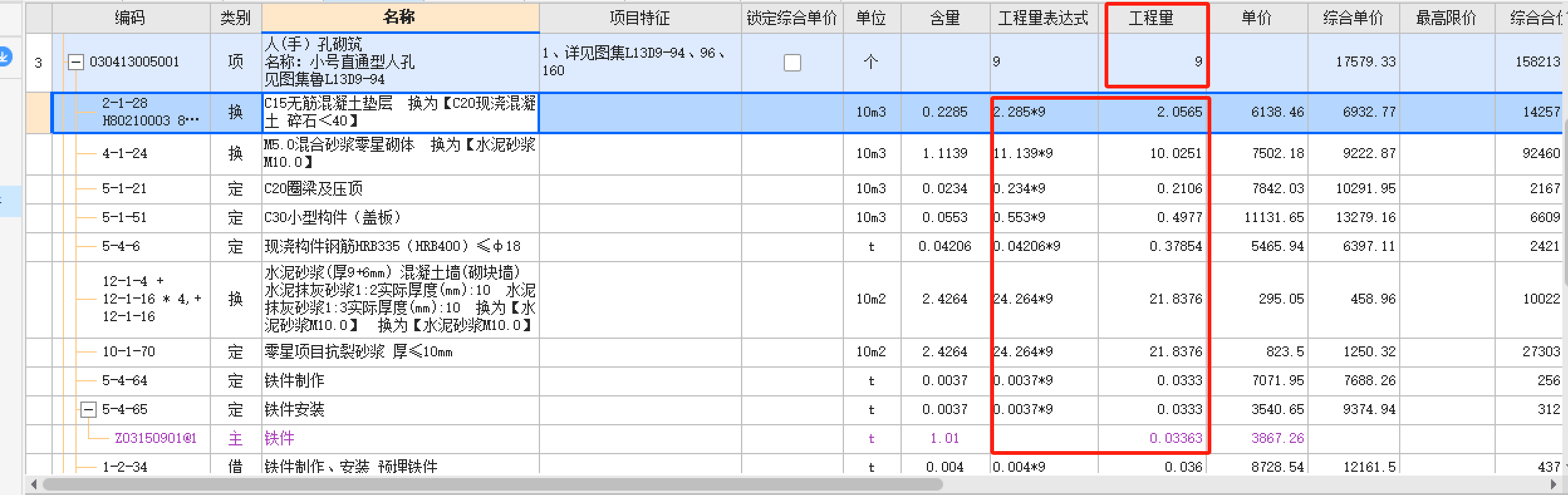This screenshot has width=1568, height=495.
Task: Click the 最高限价 column header
Action: (1447, 18)
